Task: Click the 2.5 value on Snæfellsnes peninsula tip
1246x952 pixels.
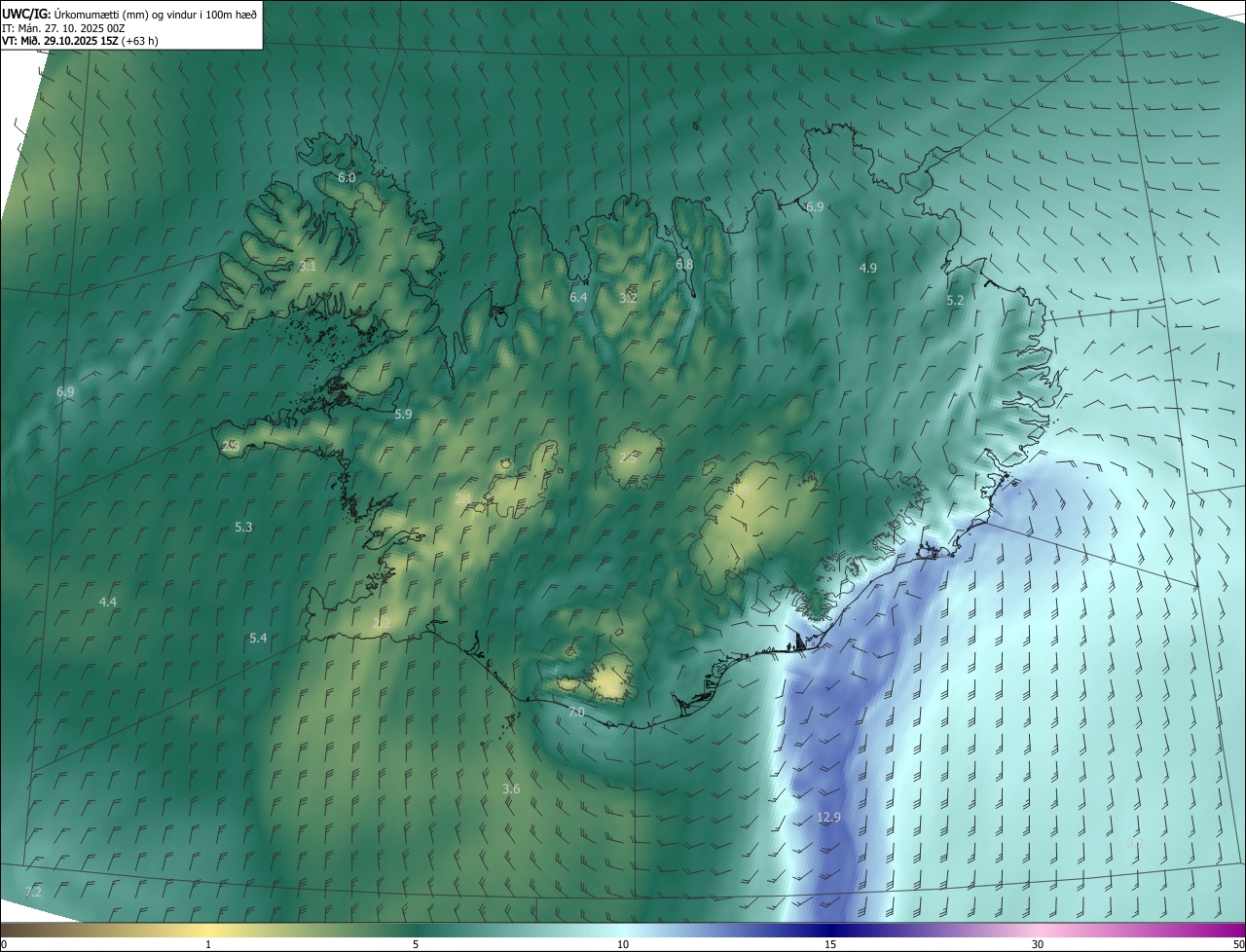Action: (x=231, y=446)
